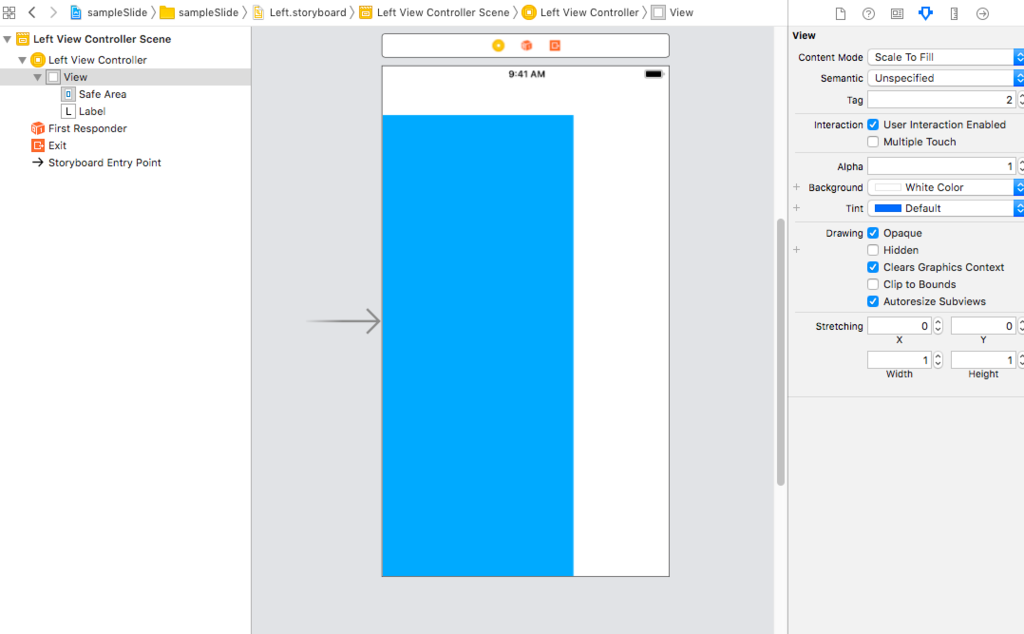This screenshot has height=634, width=1024.
Task: Click the white Background color swatch
Action: point(888,187)
